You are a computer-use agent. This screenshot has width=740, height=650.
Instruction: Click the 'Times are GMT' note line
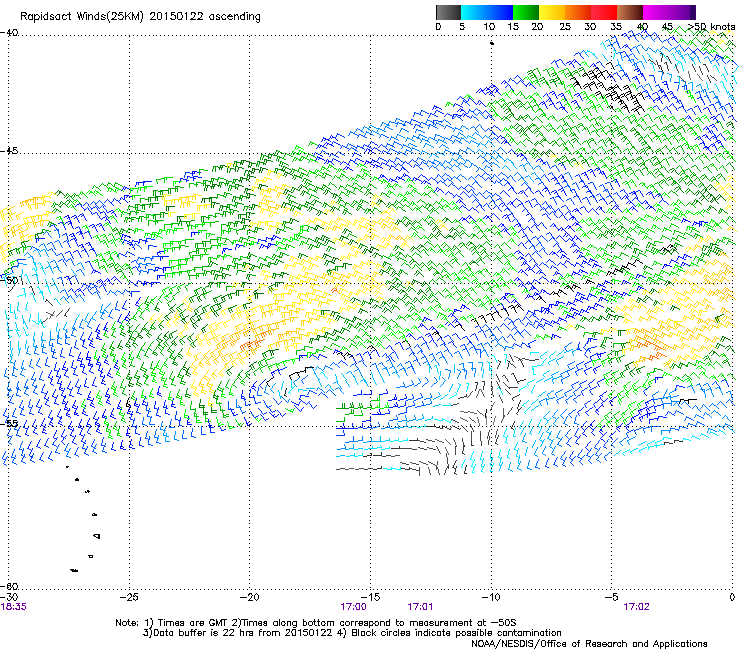pyautogui.click(x=315, y=623)
